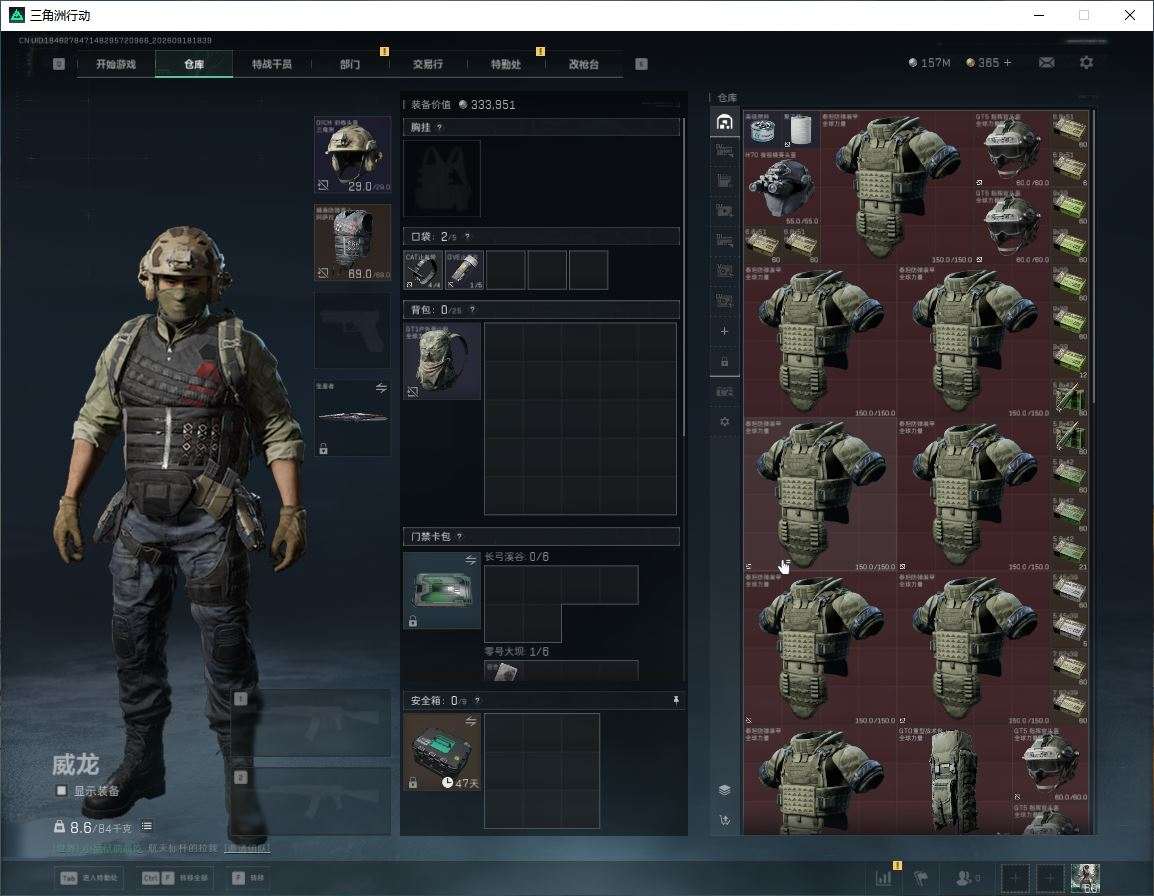Select the 仓库 tab

(194, 64)
